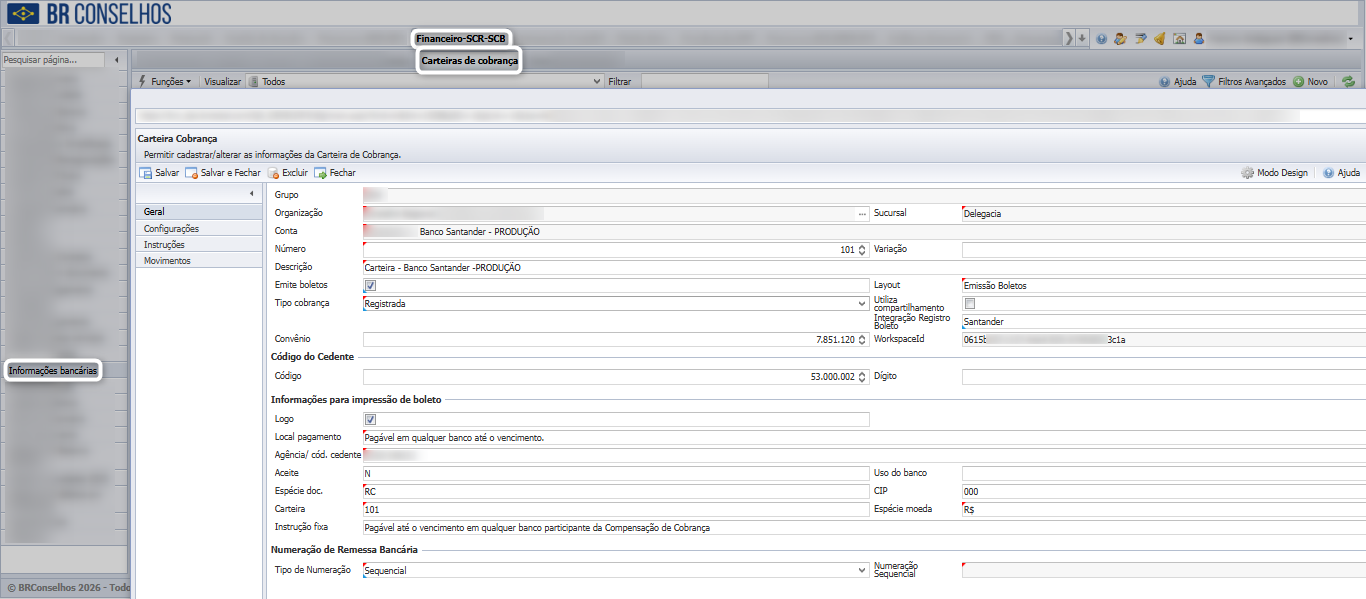Click Salvar e Fechar toolbar icon

click(191, 173)
